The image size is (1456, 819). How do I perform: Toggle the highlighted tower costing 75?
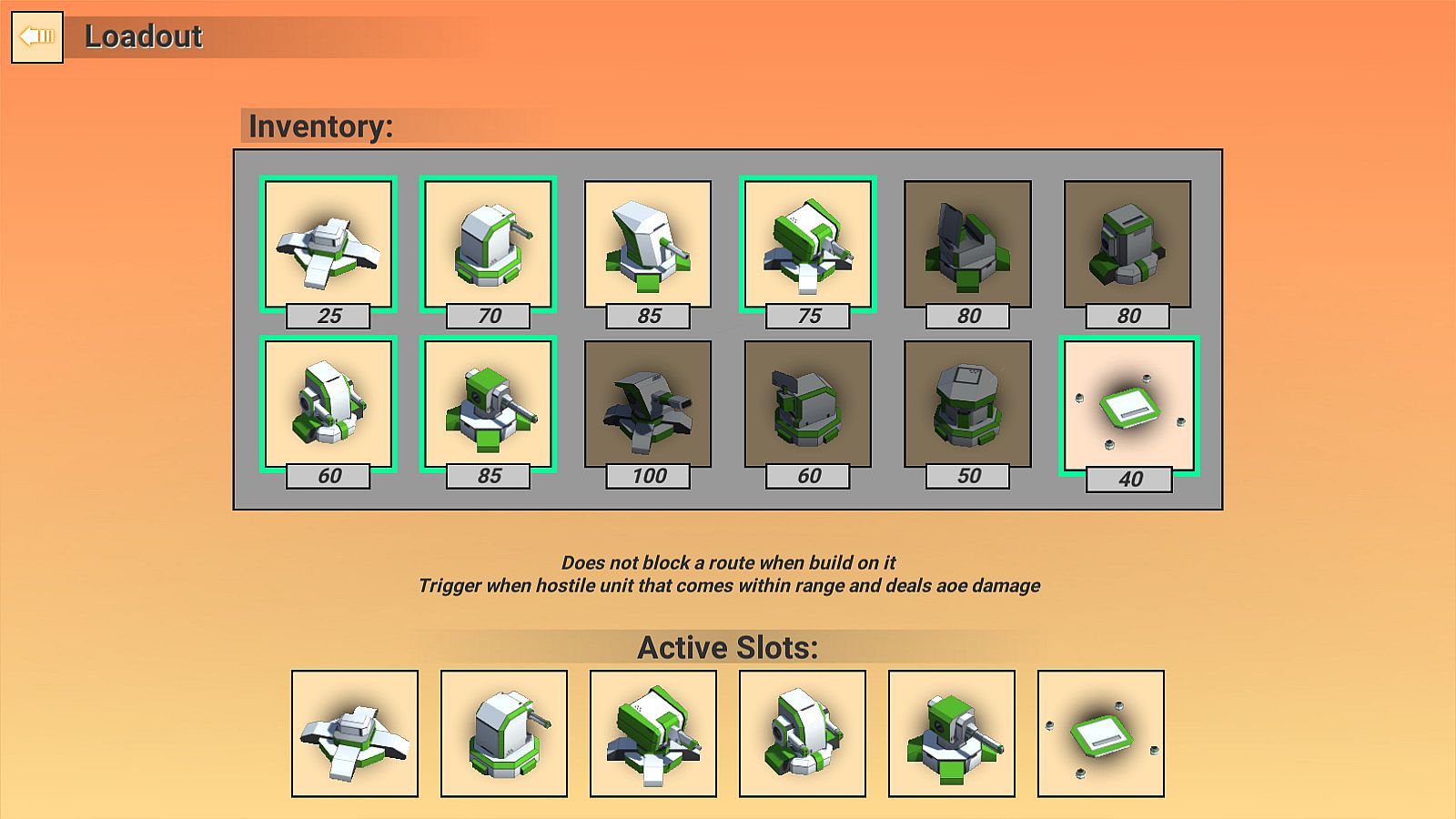(x=808, y=244)
